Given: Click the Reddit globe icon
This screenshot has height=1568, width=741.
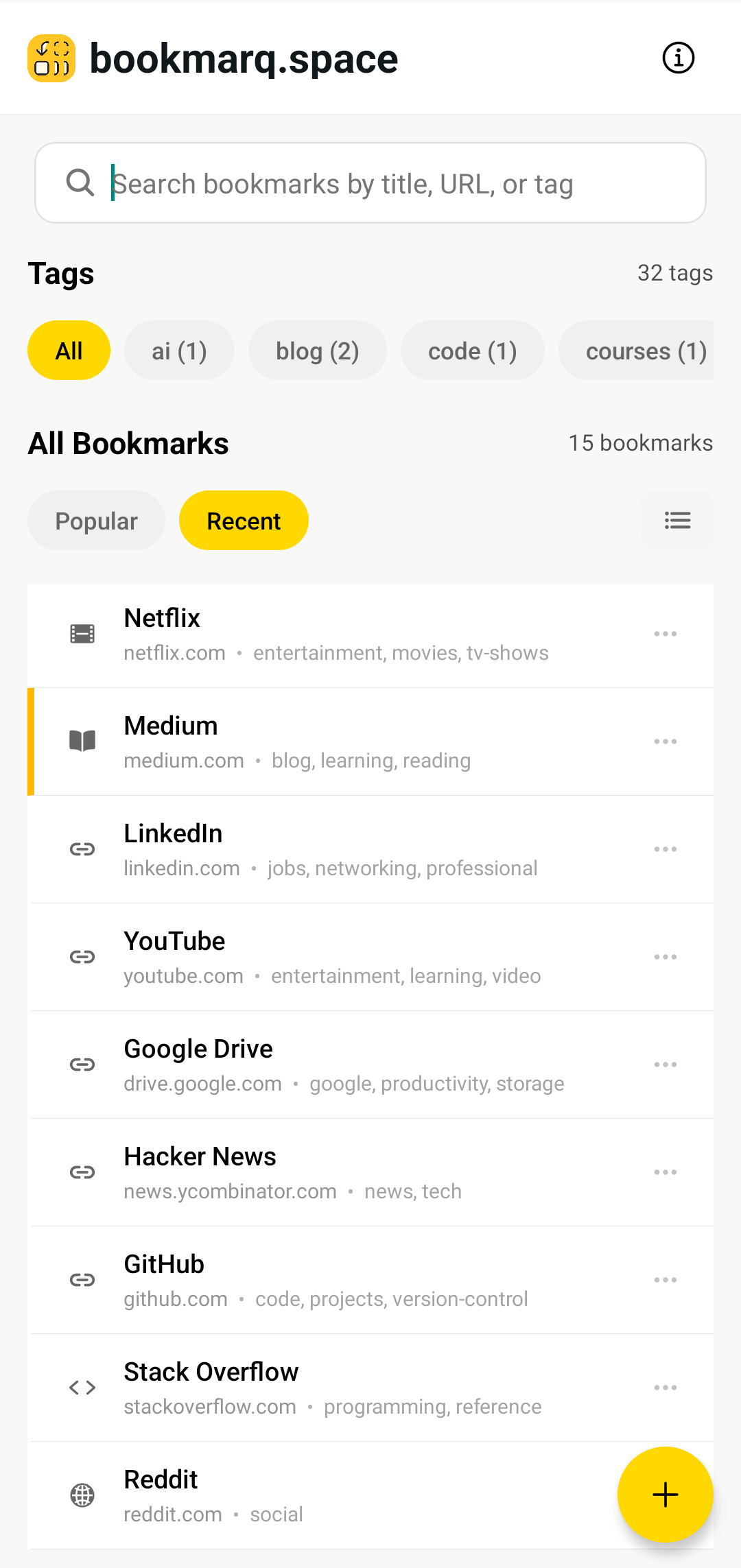Looking at the screenshot, I should click(82, 1495).
